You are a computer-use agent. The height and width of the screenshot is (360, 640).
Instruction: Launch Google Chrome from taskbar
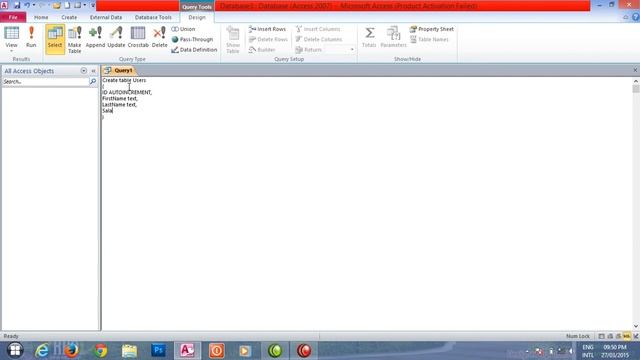(x=100, y=350)
